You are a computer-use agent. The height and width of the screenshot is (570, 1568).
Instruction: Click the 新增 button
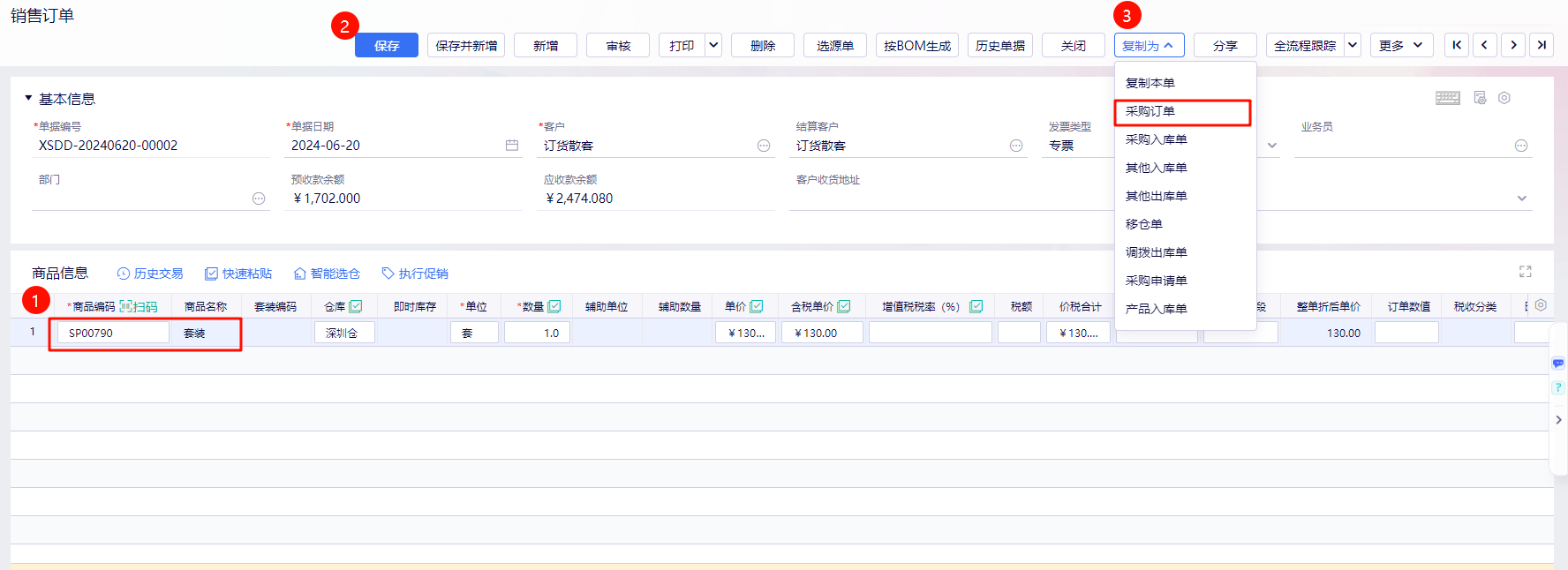click(x=546, y=45)
